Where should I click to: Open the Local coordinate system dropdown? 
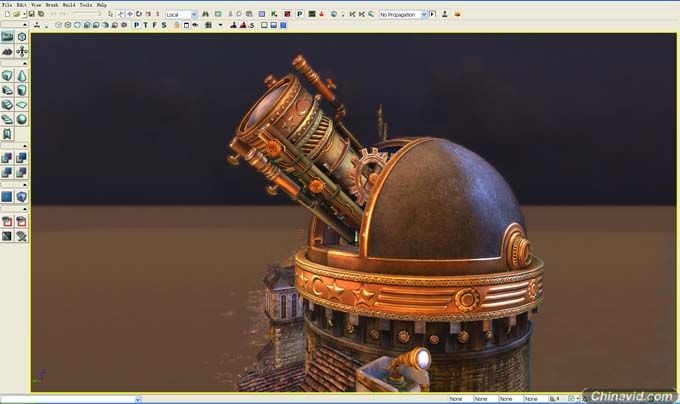(181, 15)
